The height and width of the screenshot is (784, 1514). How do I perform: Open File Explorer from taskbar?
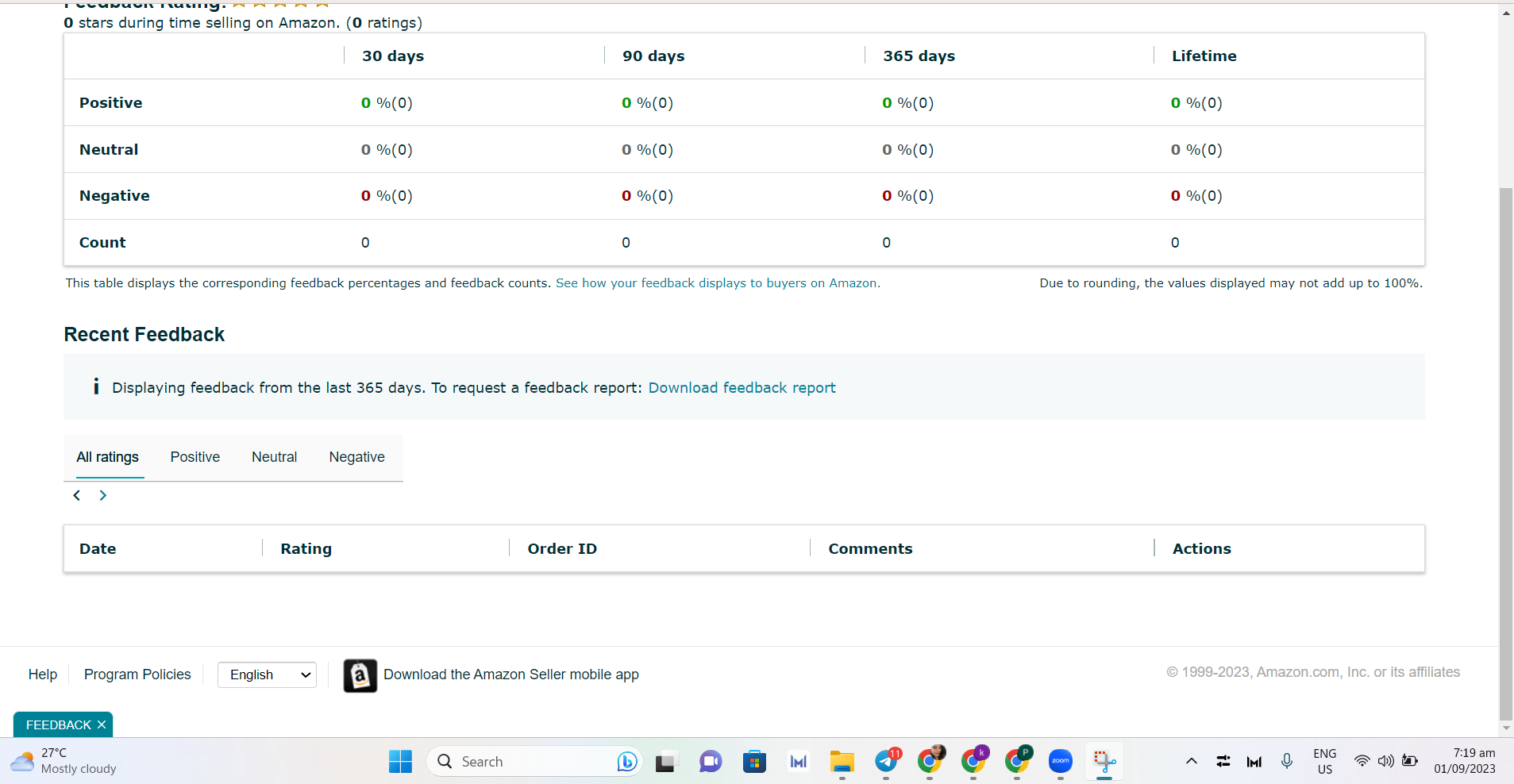pos(842,762)
